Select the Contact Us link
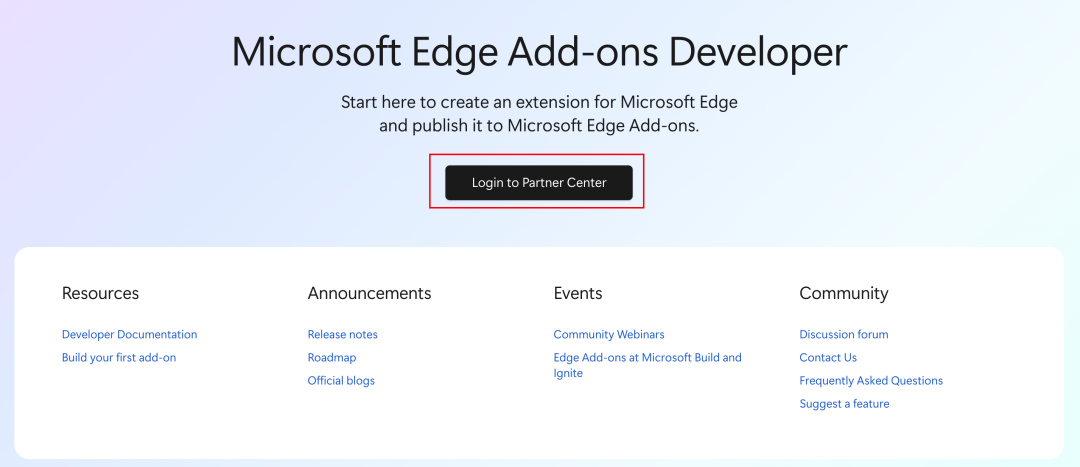 coord(828,358)
